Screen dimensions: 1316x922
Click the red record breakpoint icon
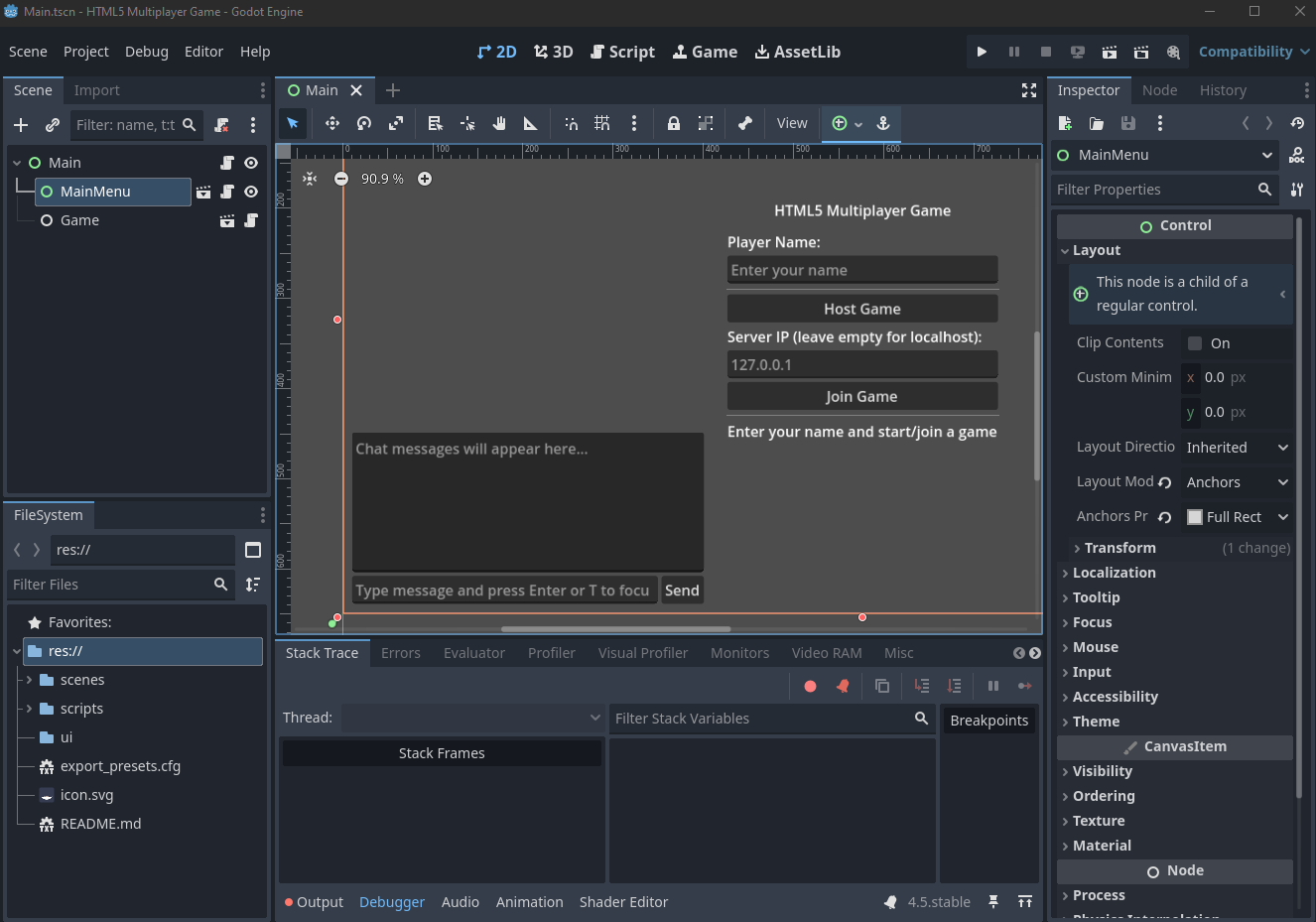tap(810, 686)
